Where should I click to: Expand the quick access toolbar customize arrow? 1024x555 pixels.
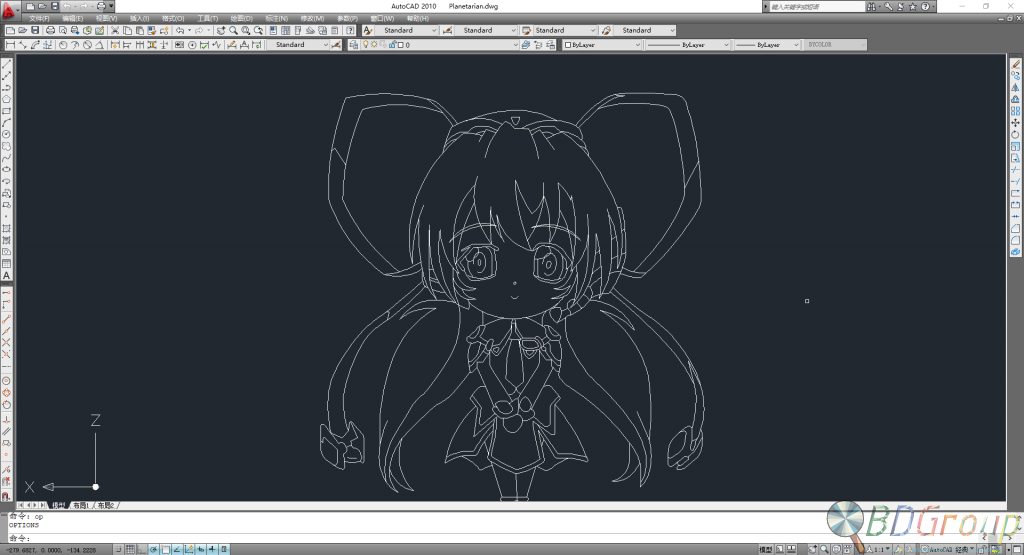[x=111, y=6]
